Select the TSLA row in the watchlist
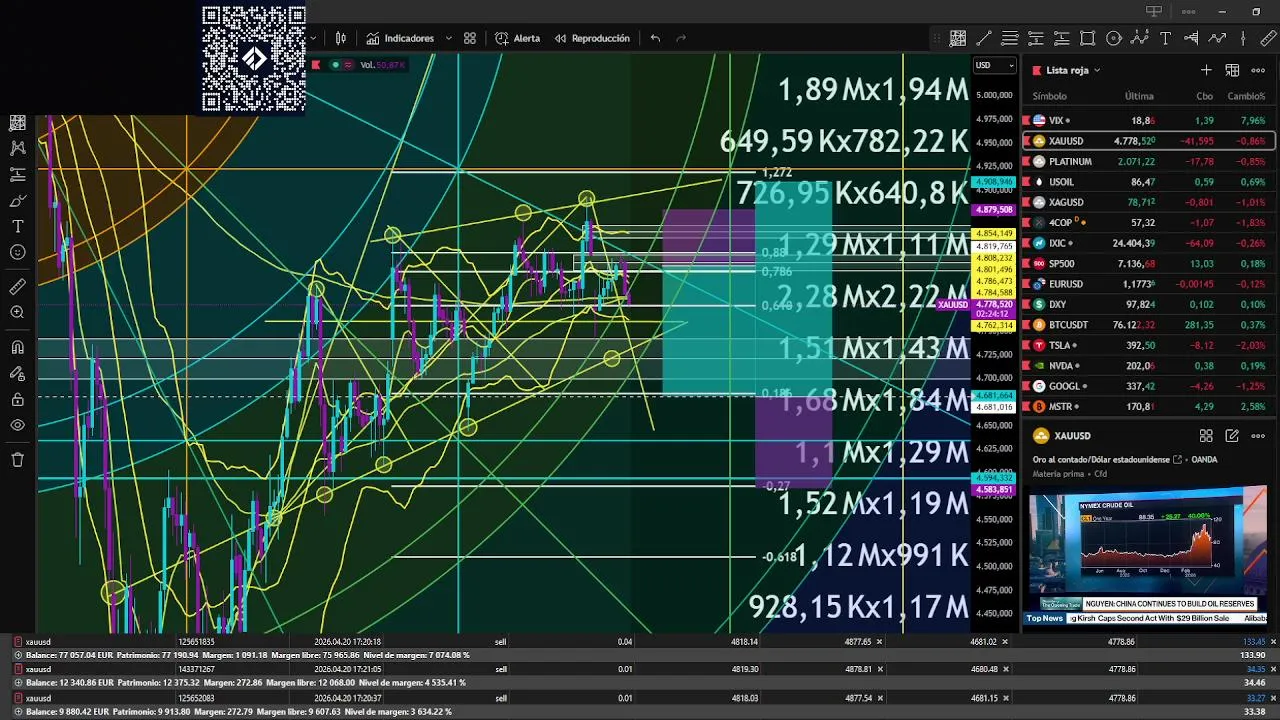1280x720 pixels. [x=1149, y=345]
